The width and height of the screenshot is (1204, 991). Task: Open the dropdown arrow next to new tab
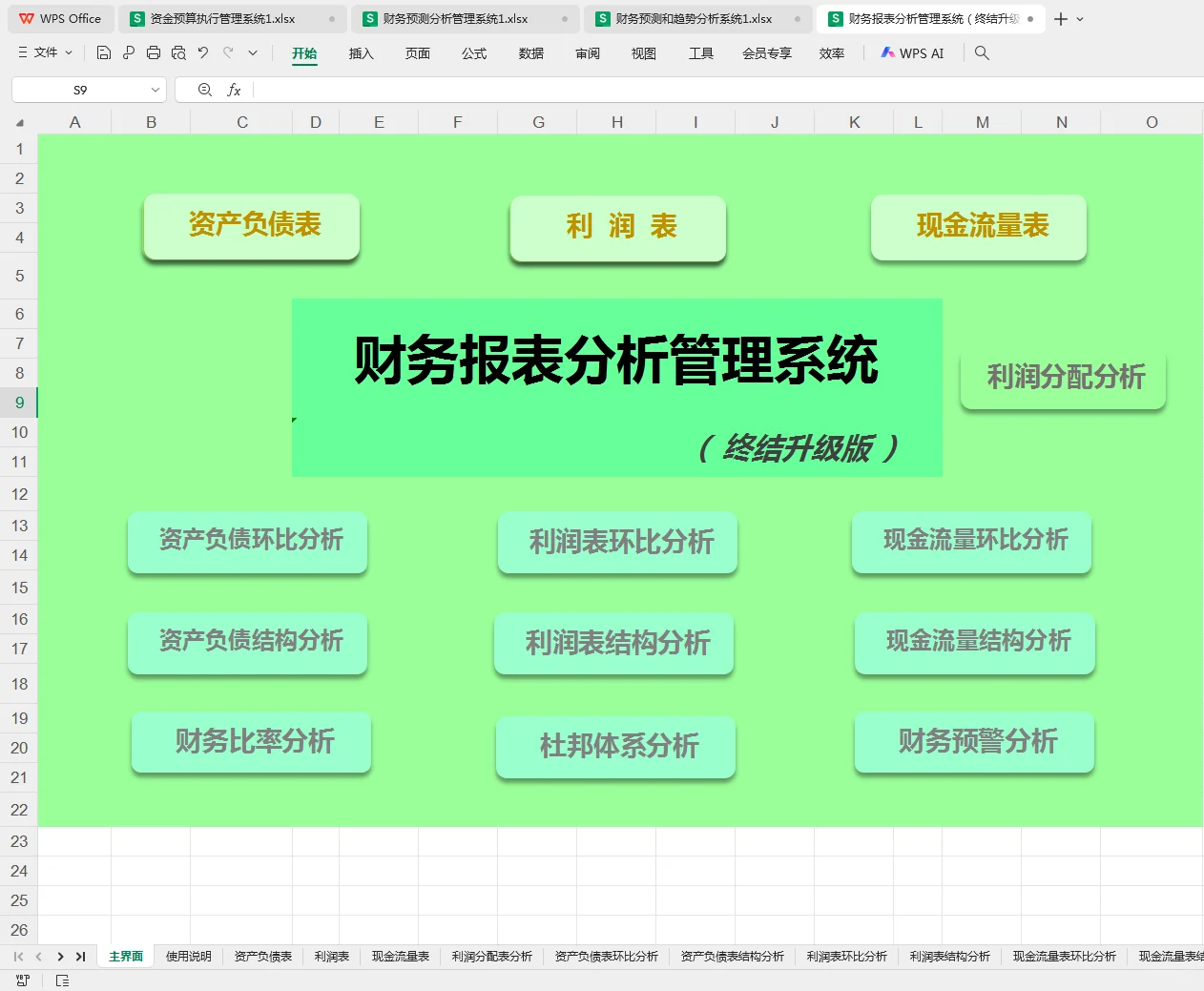pyautogui.click(x=1080, y=19)
